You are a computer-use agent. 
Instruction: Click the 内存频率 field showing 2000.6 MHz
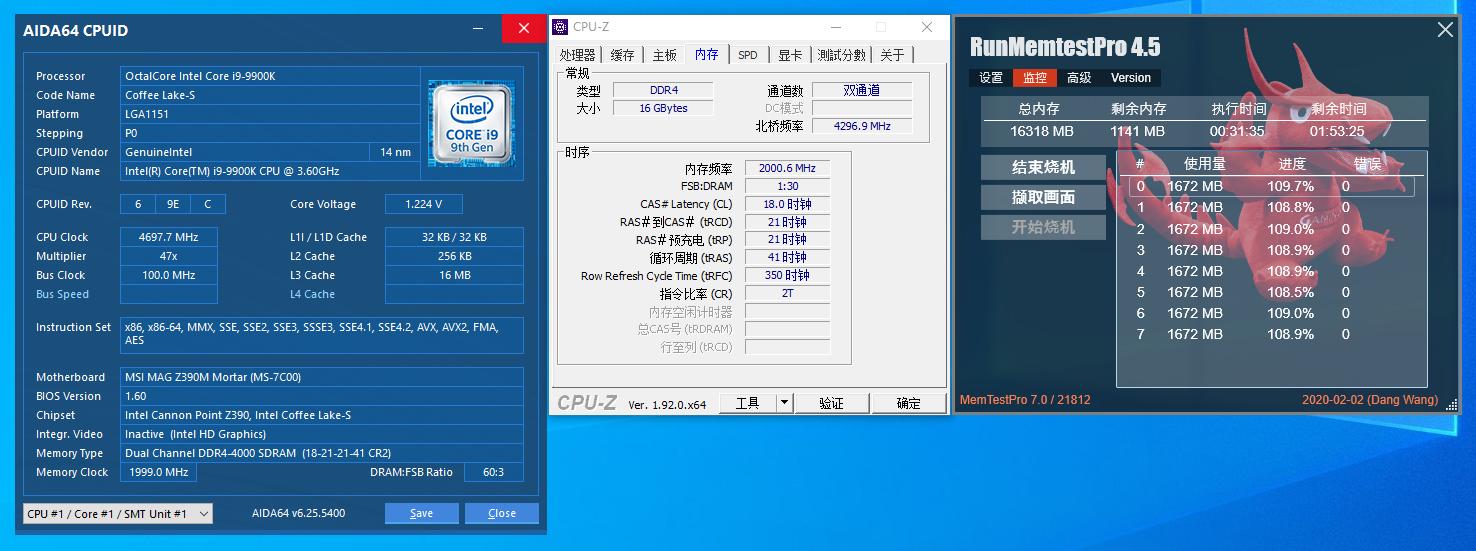(x=787, y=168)
